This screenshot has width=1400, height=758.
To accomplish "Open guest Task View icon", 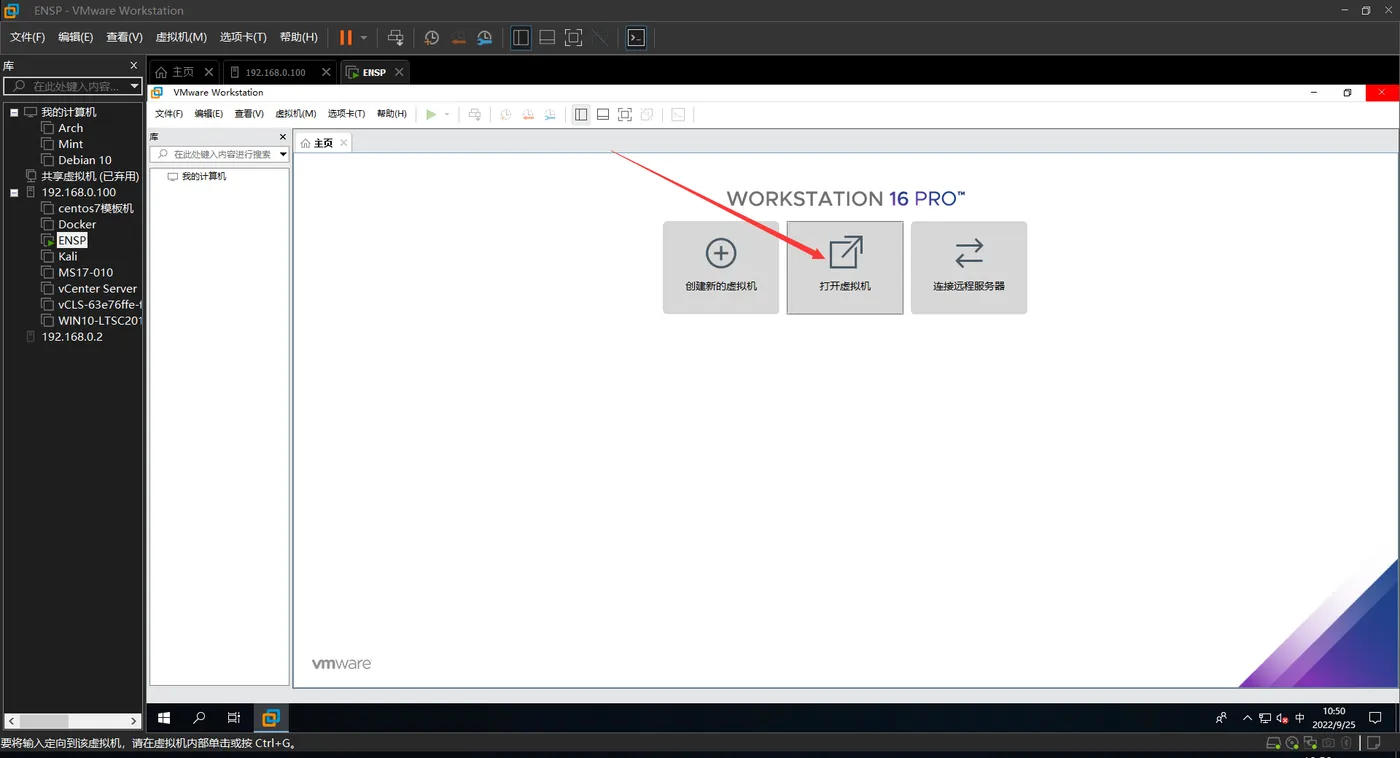I will 234,718.
